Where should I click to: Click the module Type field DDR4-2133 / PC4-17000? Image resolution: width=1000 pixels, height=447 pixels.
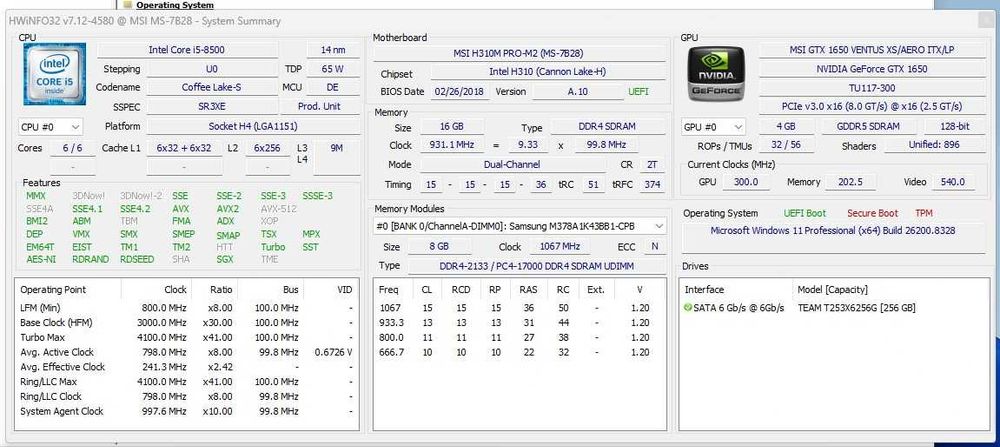click(x=536, y=265)
